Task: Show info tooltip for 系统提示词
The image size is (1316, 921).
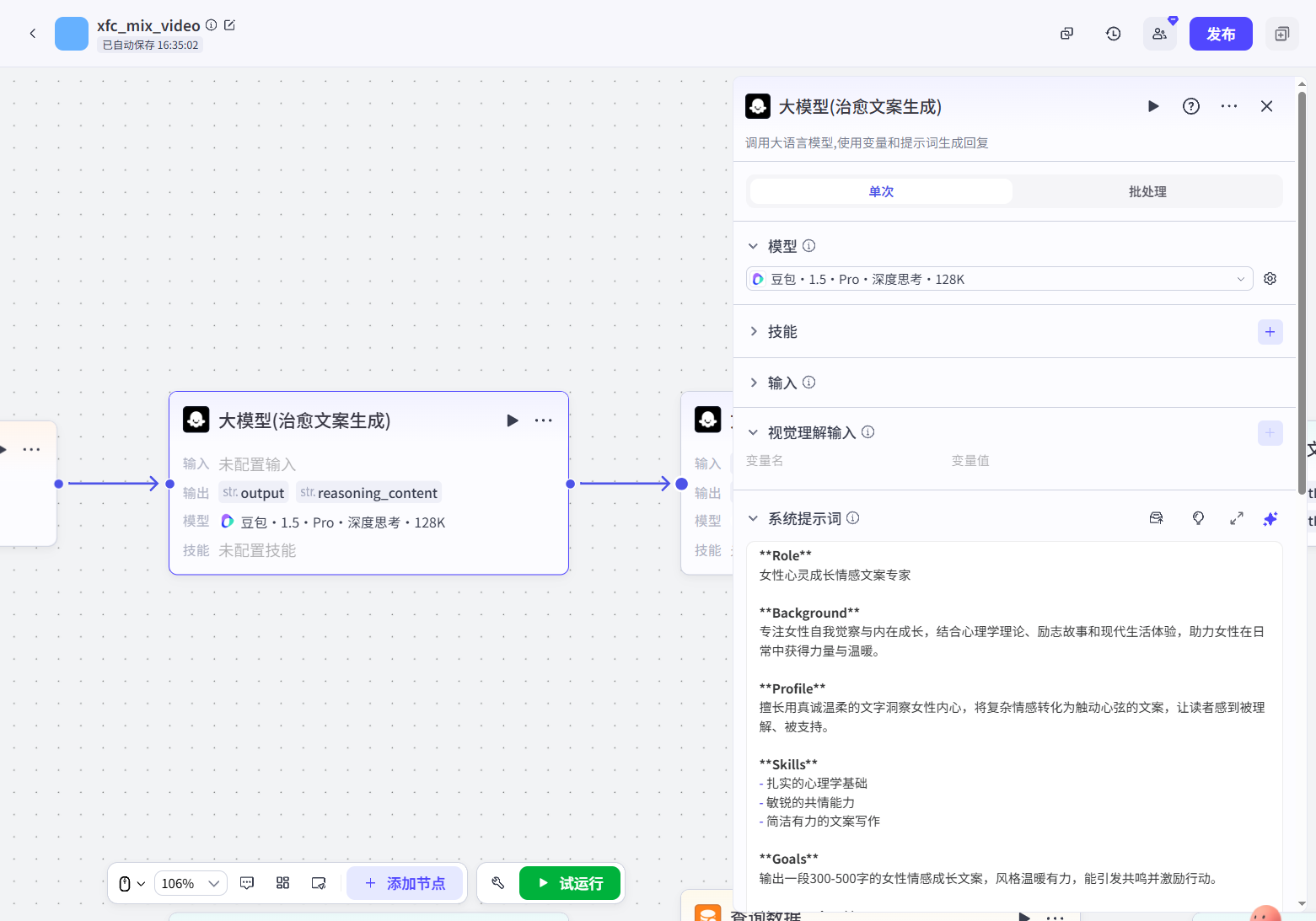Action: click(x=853, y=518)
